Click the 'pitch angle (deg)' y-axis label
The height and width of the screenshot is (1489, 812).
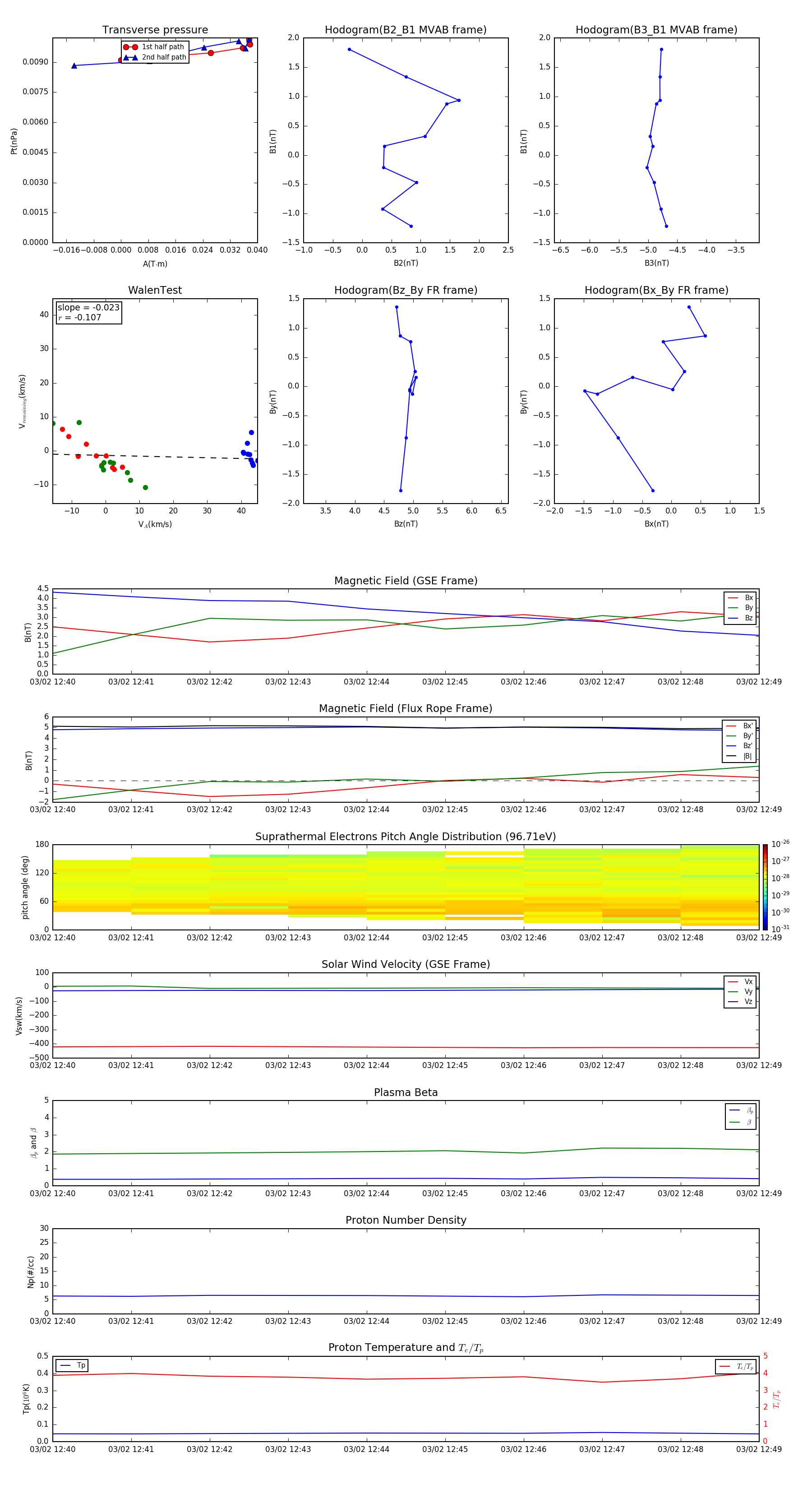(x=25, y=887)
